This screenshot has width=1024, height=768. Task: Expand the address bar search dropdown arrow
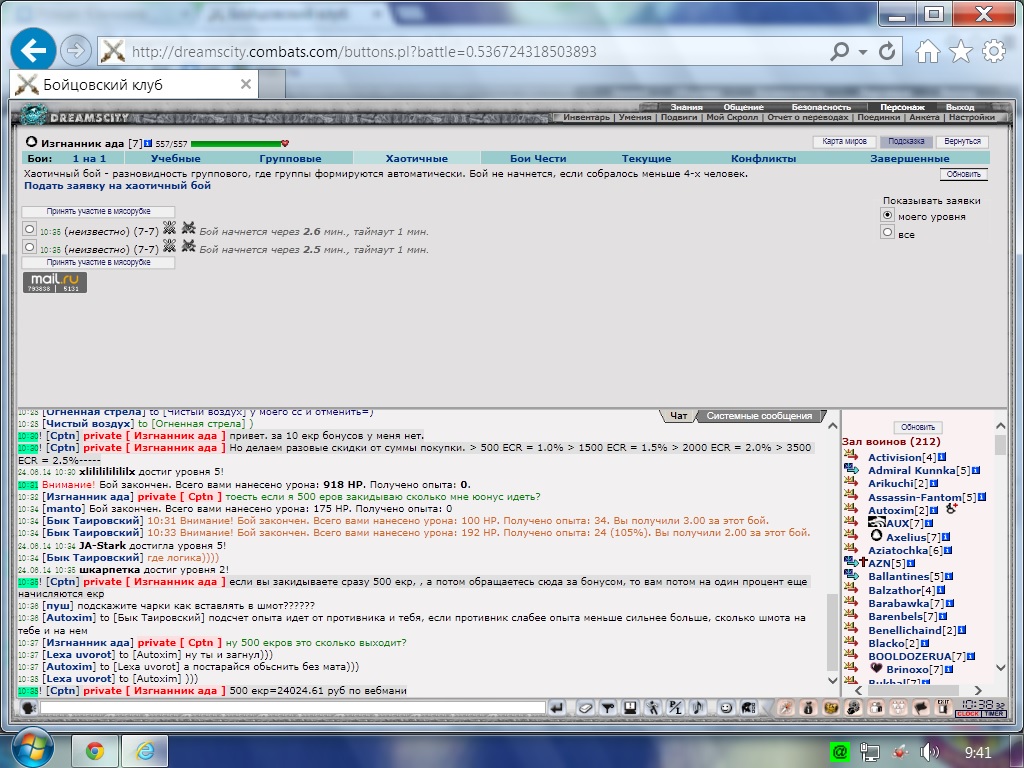[863, 52]
